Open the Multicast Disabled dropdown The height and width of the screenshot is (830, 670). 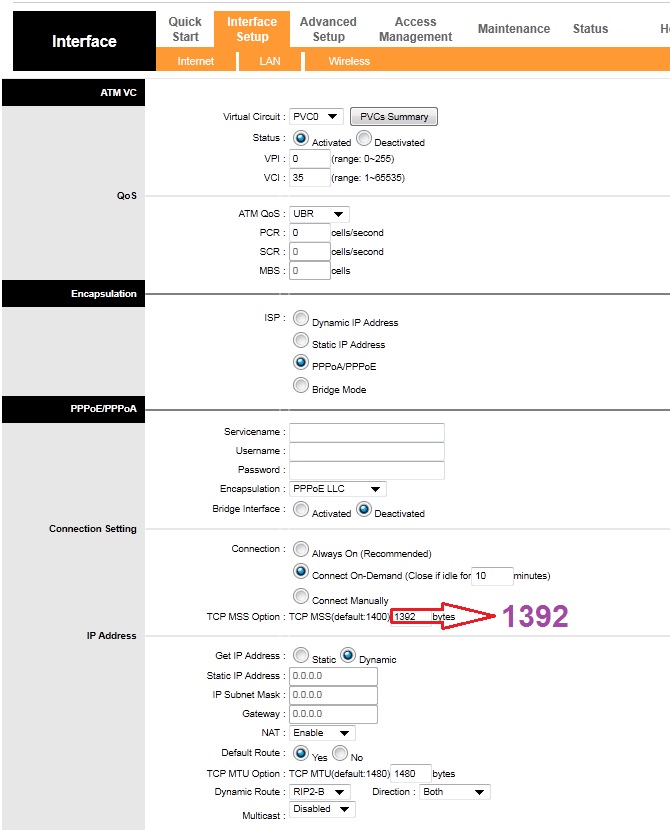pyautogui.click(x=322, y=809)
